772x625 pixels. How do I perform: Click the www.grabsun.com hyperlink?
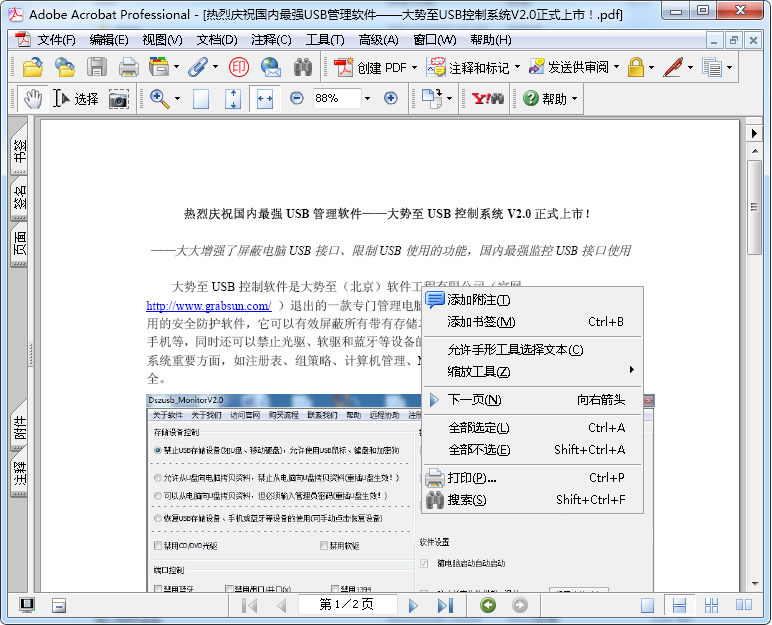[208, 306]
